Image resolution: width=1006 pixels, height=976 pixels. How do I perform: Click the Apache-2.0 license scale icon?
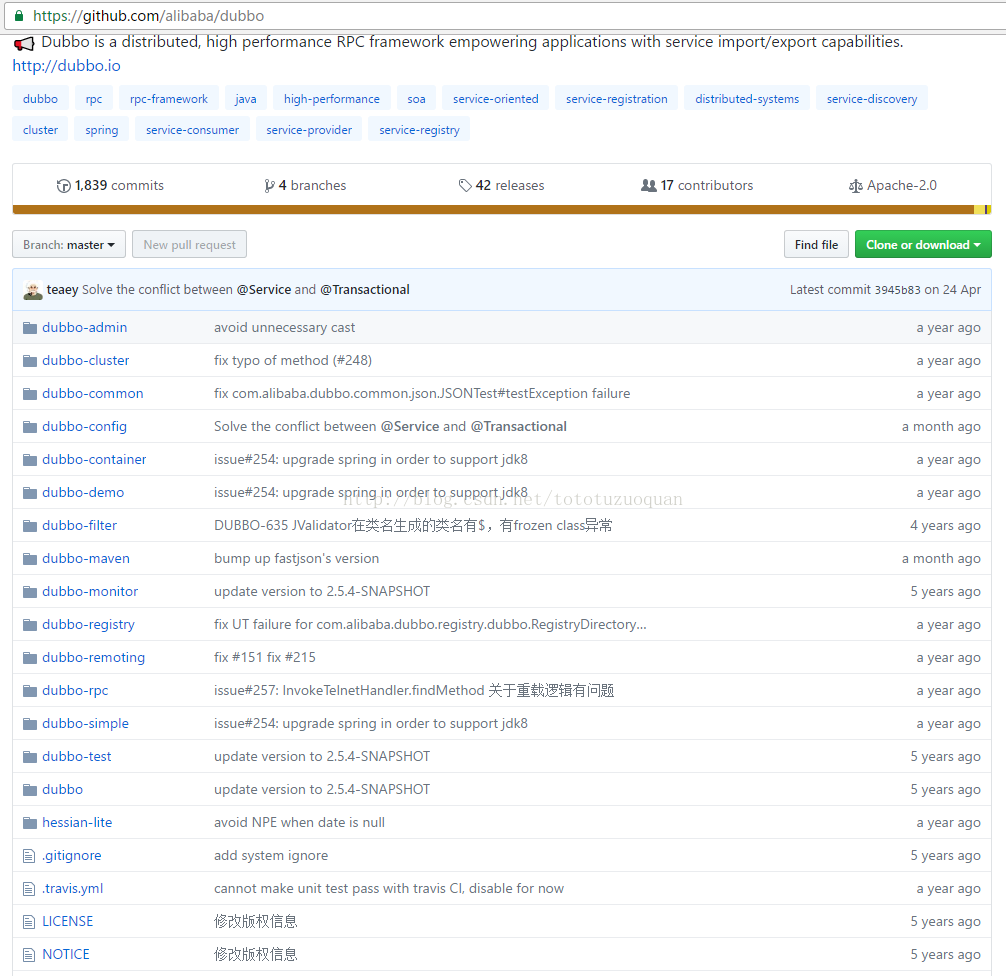pyautogui.click(x=855, y=186)
